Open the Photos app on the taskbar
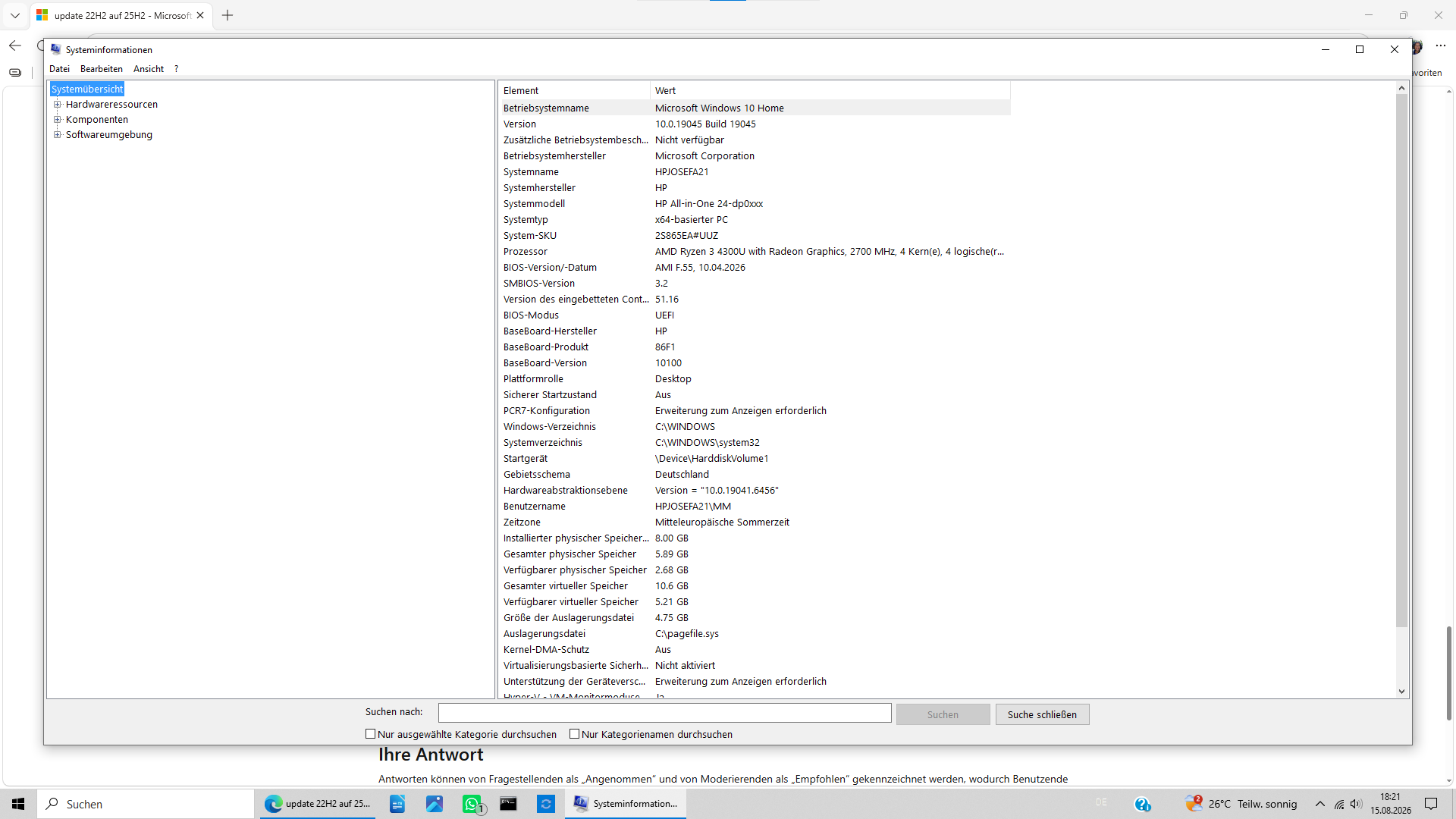 [x=435, y=804]
